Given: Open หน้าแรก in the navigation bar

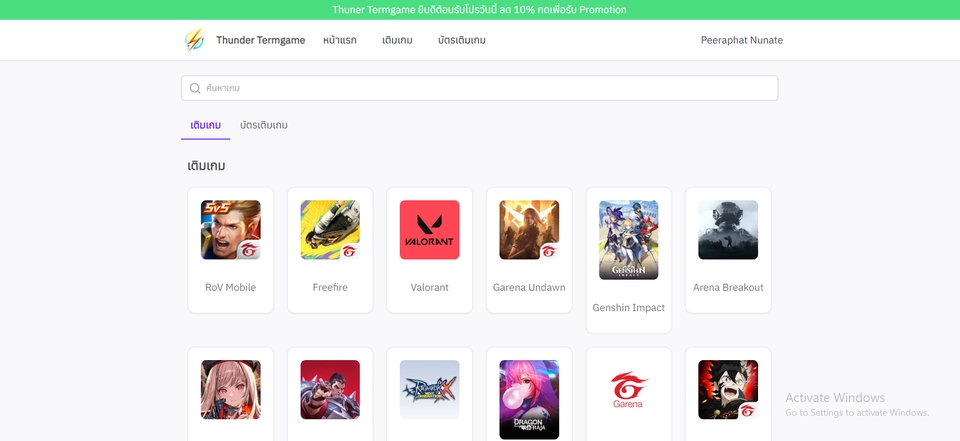Looking at the screenshot, I should (340, 40).
